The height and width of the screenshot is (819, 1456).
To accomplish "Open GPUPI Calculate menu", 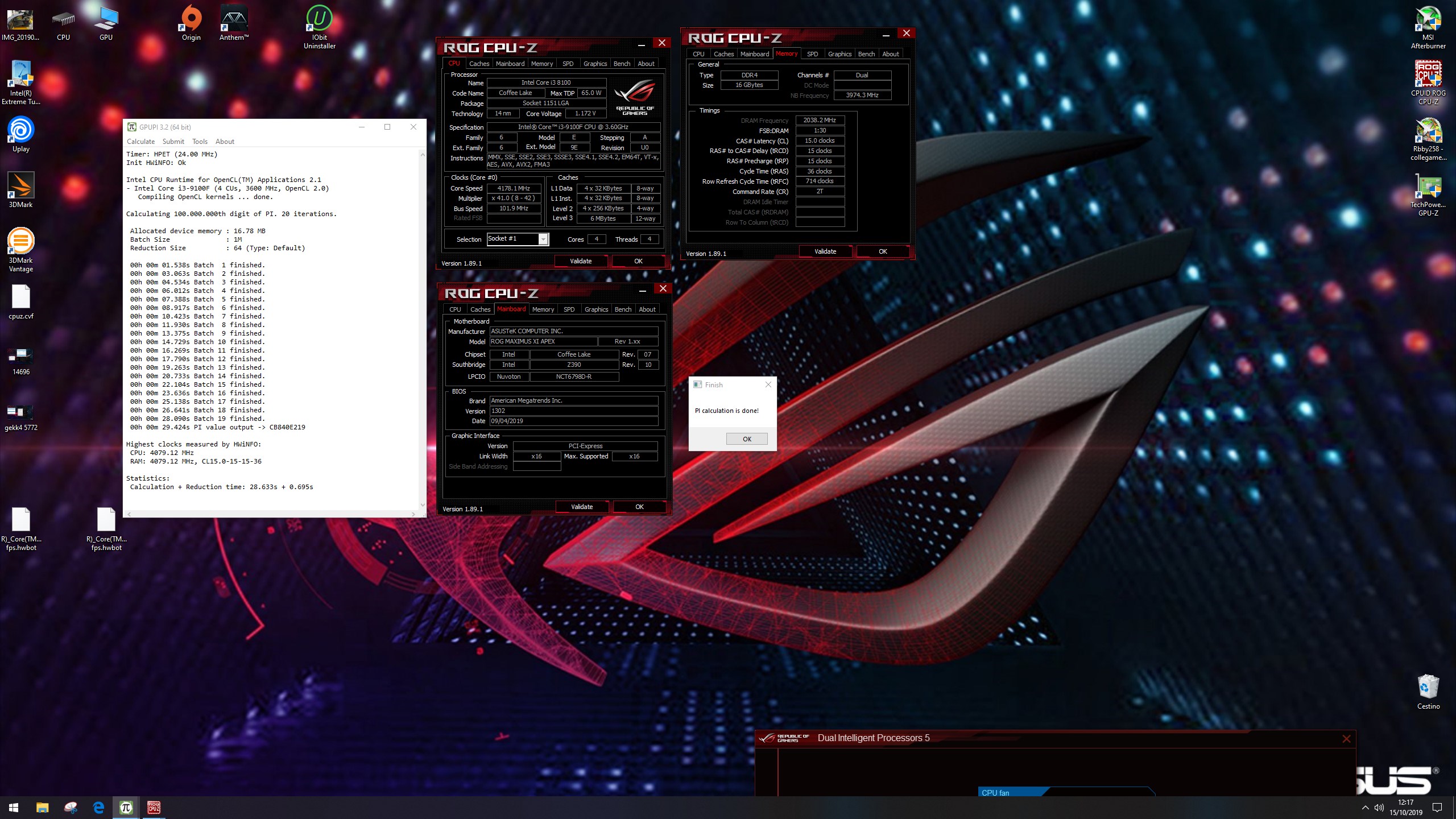I will [x=140, y=142].
